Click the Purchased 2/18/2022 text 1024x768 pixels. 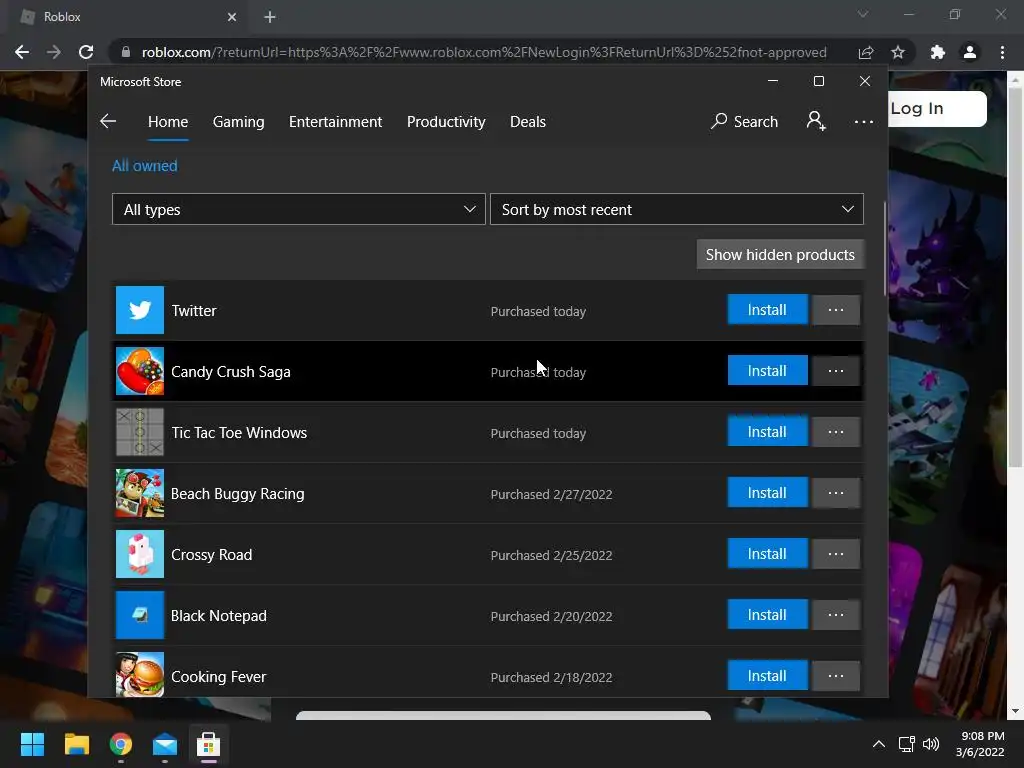tap(552, 677)
